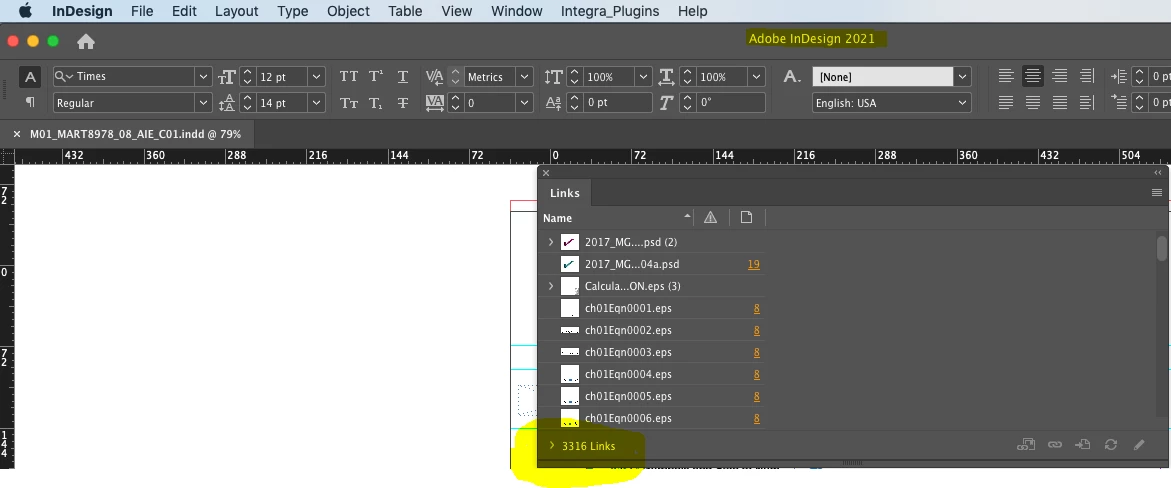The height and width of the screenshot is (488, 1171).
Task: Click the Relink chain icon
Action: tap(1054, 445)
